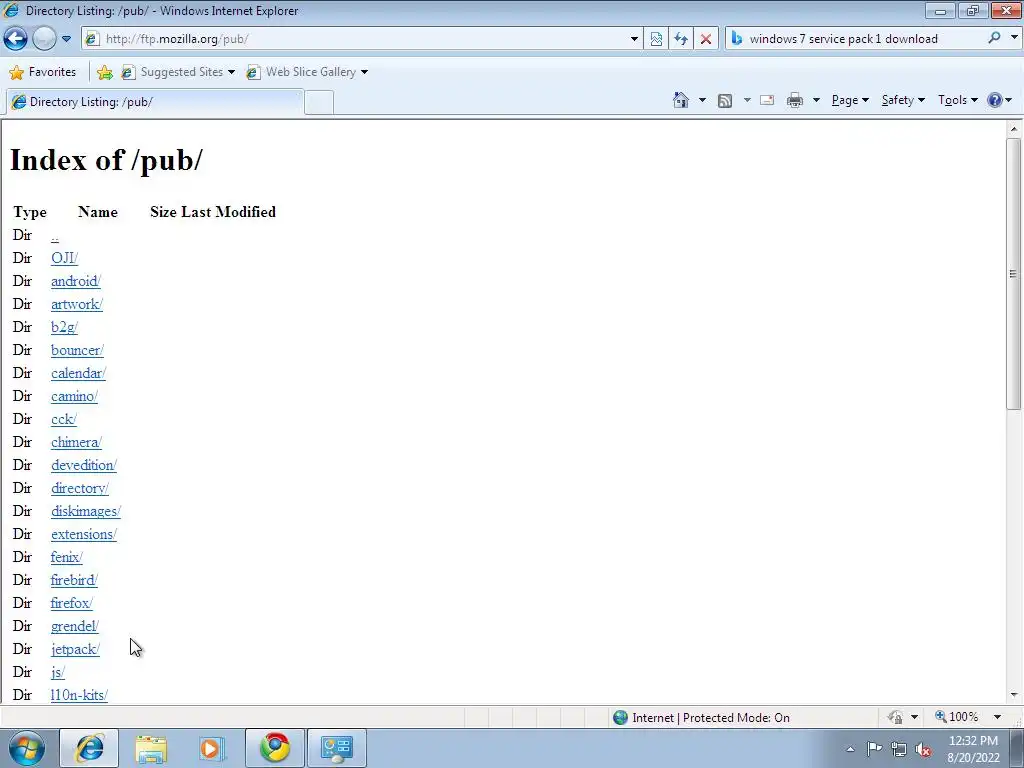Toggle Compatibility View icon
1024x768 pixels.
click(656, 39)
